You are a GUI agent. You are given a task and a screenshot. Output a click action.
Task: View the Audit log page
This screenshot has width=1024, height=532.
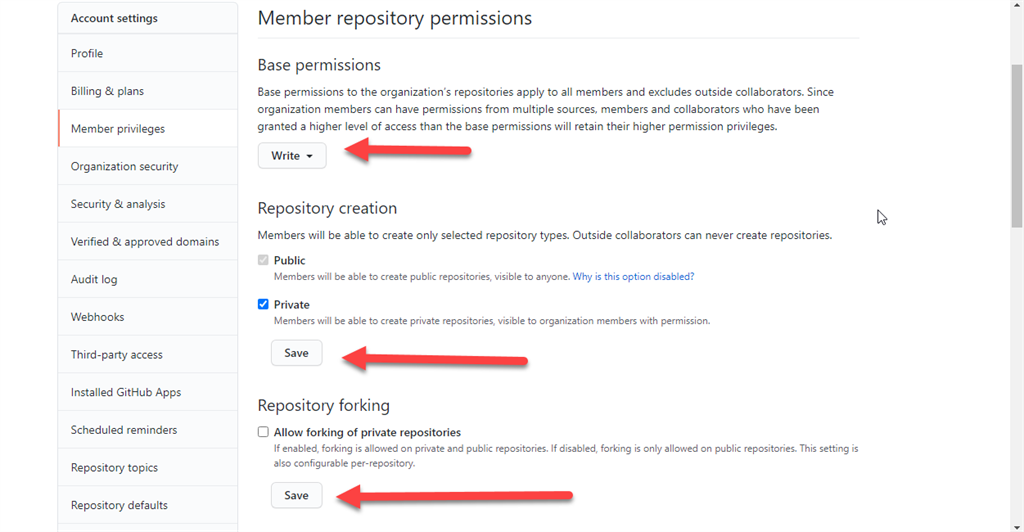click(94, 279)
